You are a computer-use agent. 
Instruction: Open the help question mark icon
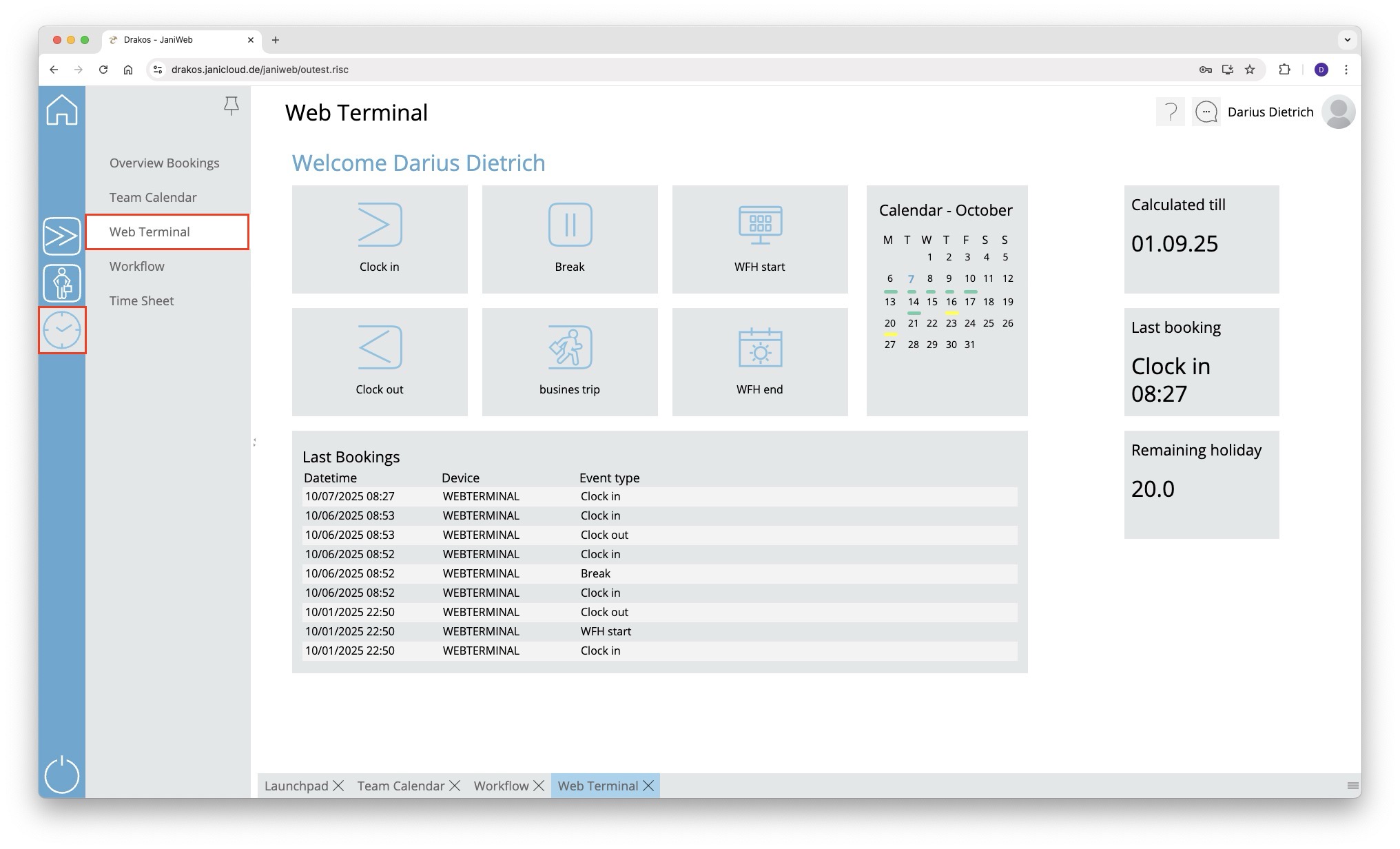pyautogui.click(x=1170, y=112)
